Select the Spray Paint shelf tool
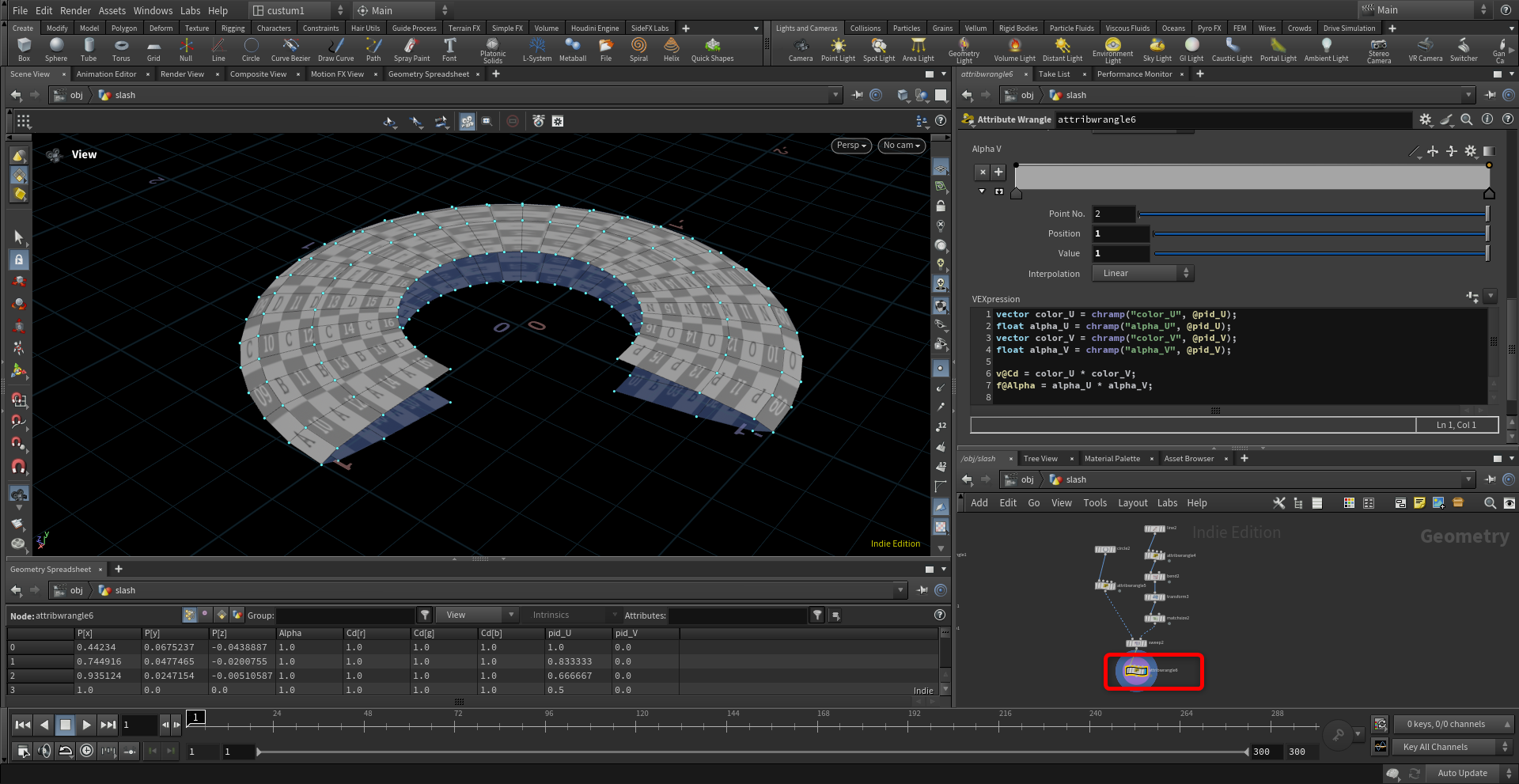1519x784 pixels. [411, 49]
